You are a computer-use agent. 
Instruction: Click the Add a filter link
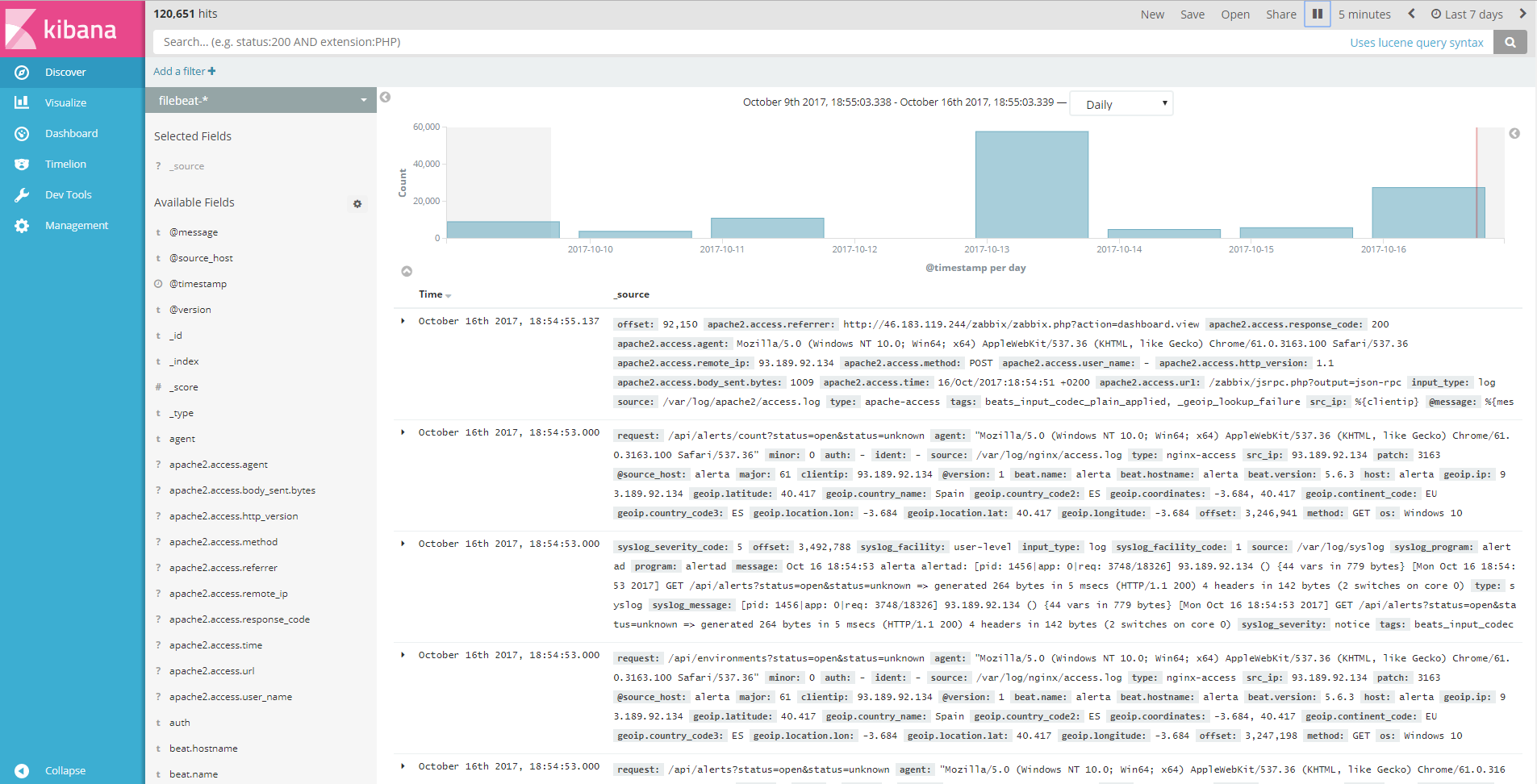click(x=184, y=71)
